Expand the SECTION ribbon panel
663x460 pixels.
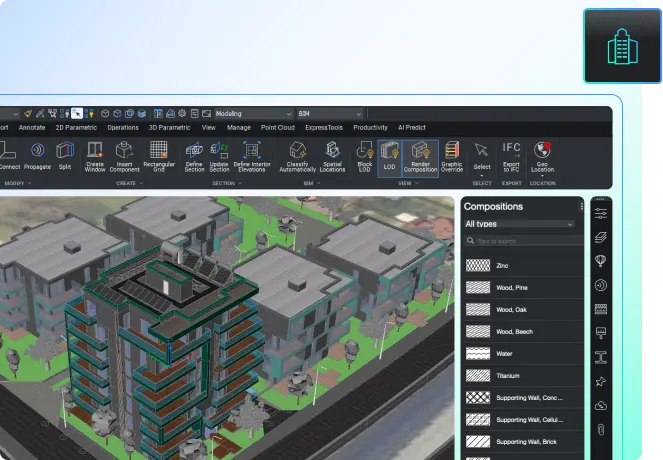click(227, 183)
